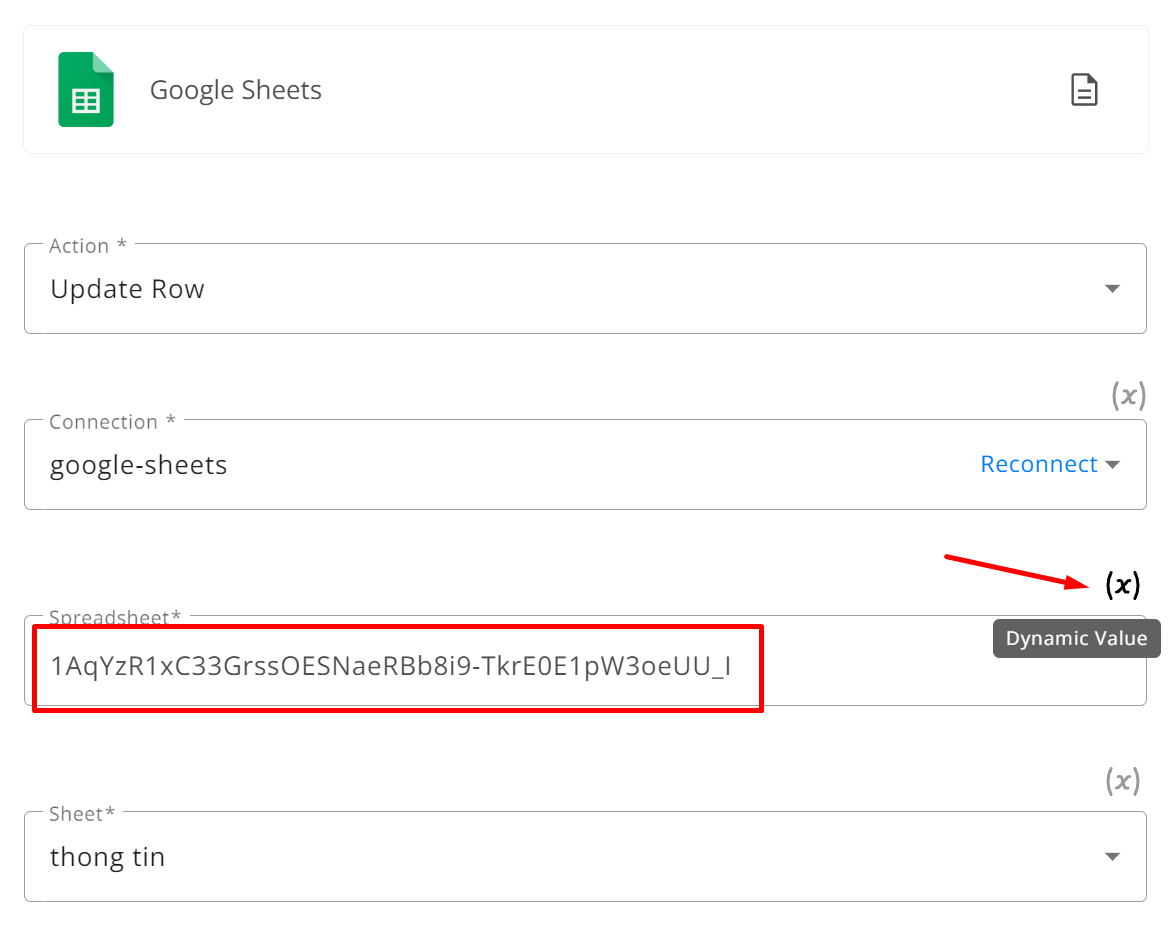
Task: Toggle dynamic value (x) above Connection field
Action: tap(1128, 395)
